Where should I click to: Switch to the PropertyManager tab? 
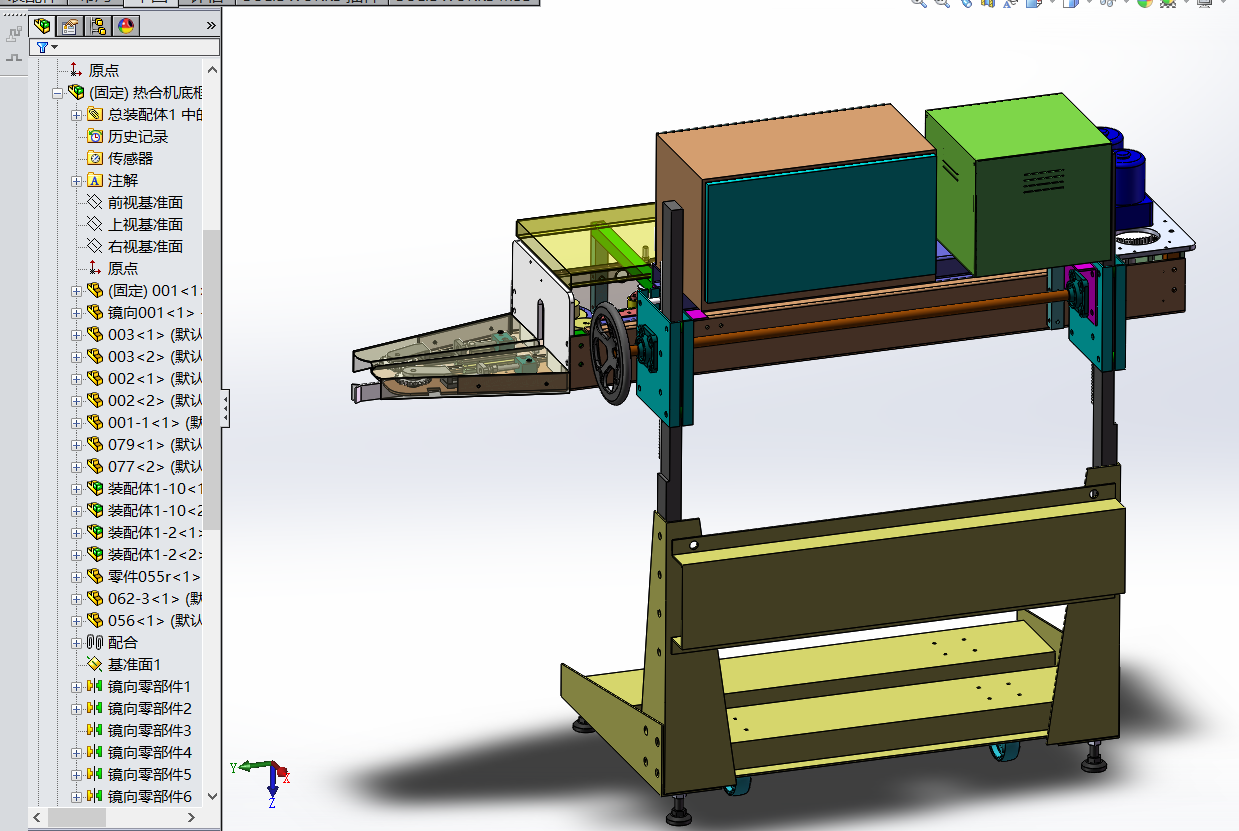click(70, 25)
